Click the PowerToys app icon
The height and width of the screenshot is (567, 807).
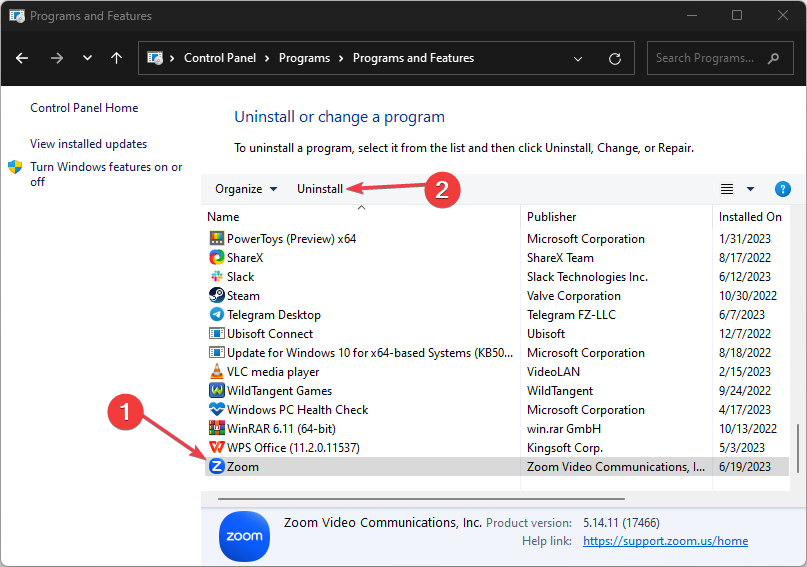[217, 238]
